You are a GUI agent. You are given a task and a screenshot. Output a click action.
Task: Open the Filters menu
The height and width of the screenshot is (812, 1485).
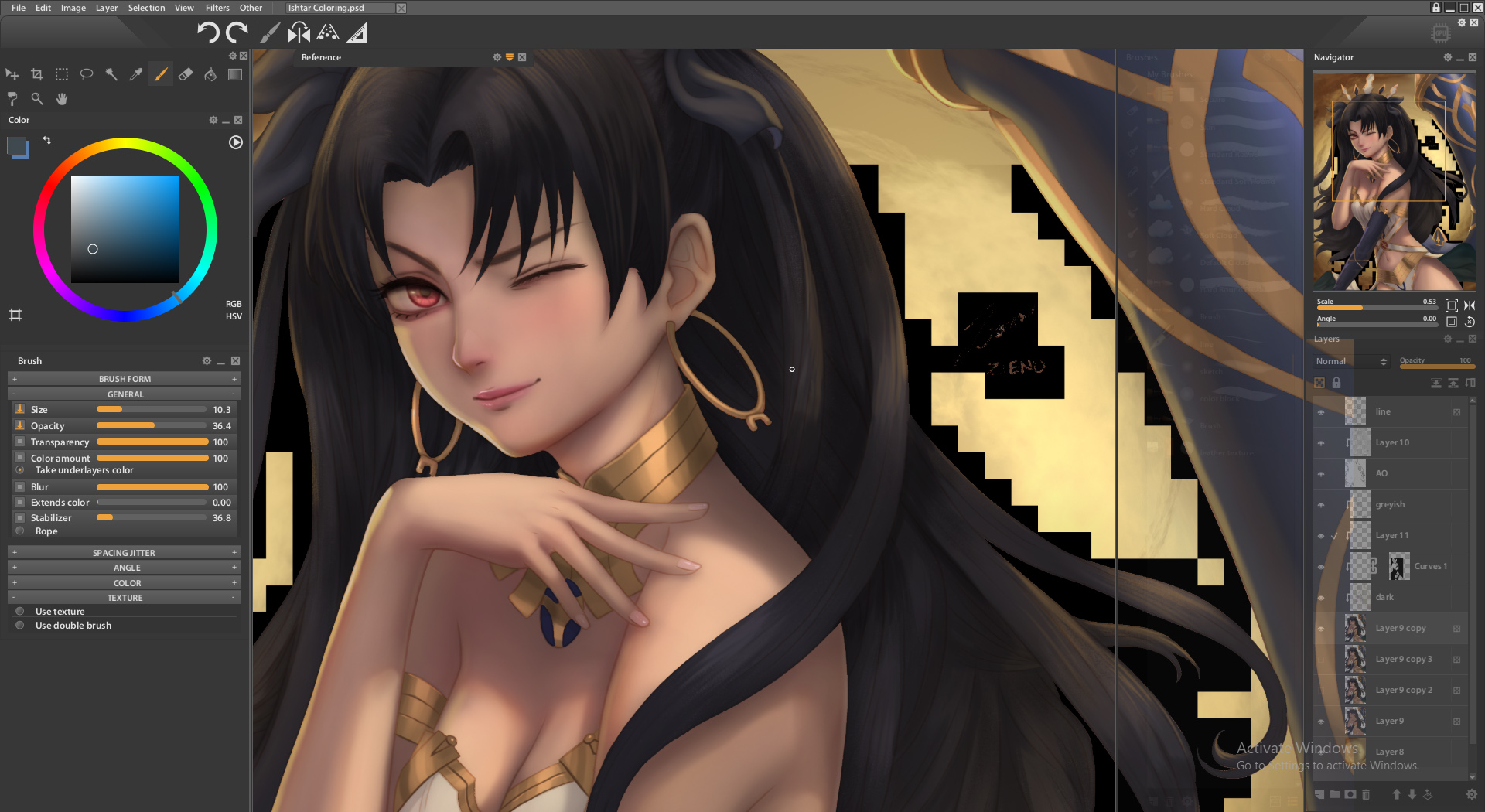pos(217,8)
